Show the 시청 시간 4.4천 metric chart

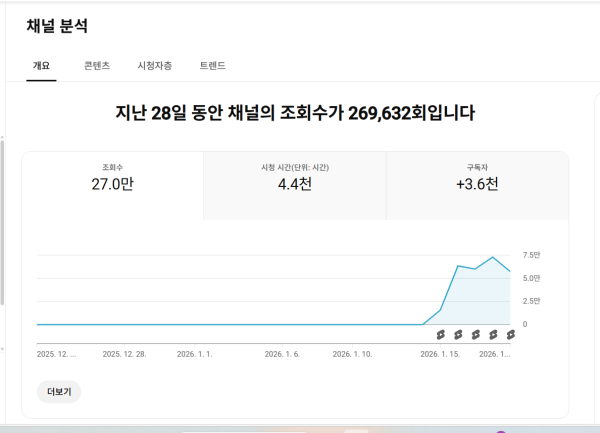pyautogui.click(x=295, y=178)
